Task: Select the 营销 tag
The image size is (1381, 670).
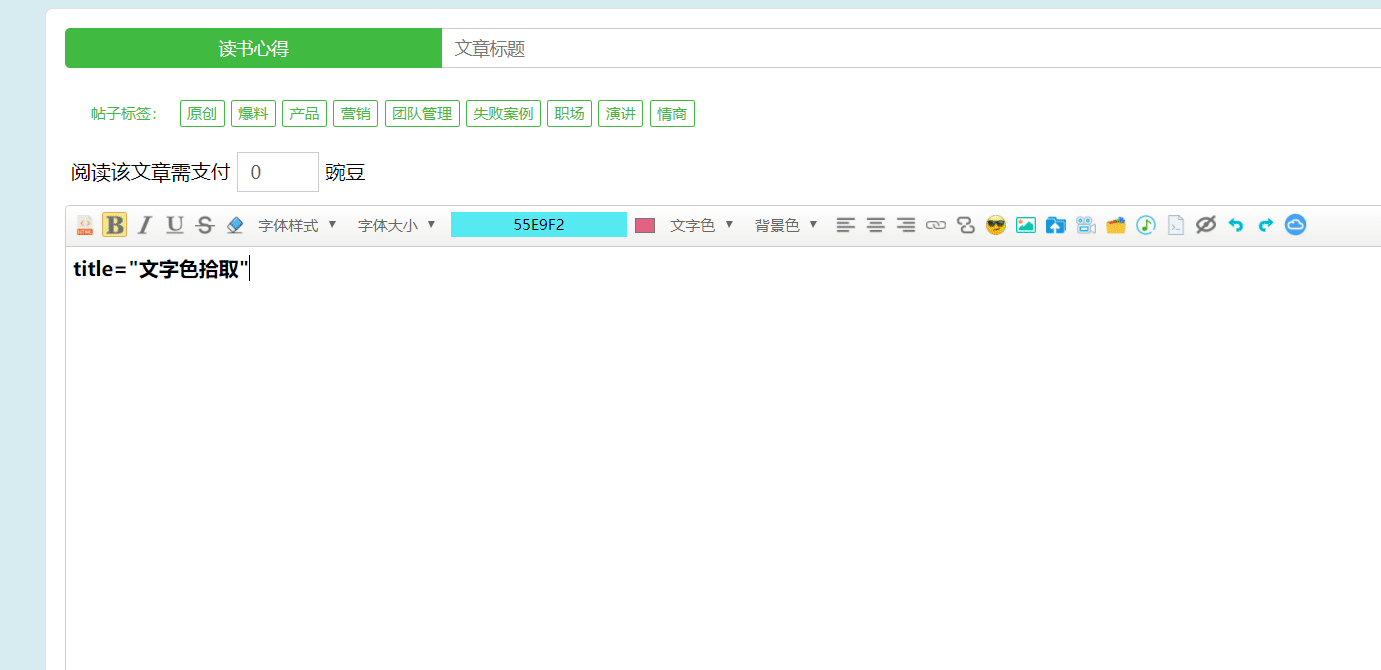Action: tap(356, 114)
